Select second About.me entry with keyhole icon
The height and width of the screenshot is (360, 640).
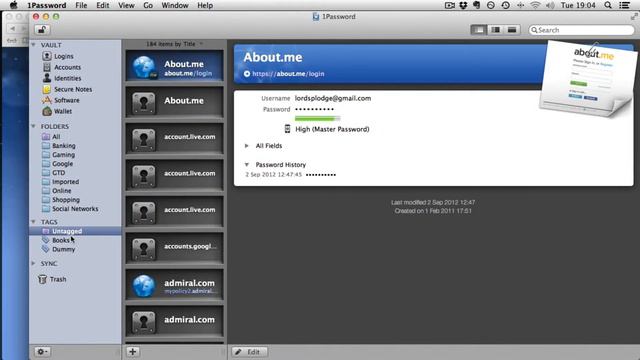(174, 102)
